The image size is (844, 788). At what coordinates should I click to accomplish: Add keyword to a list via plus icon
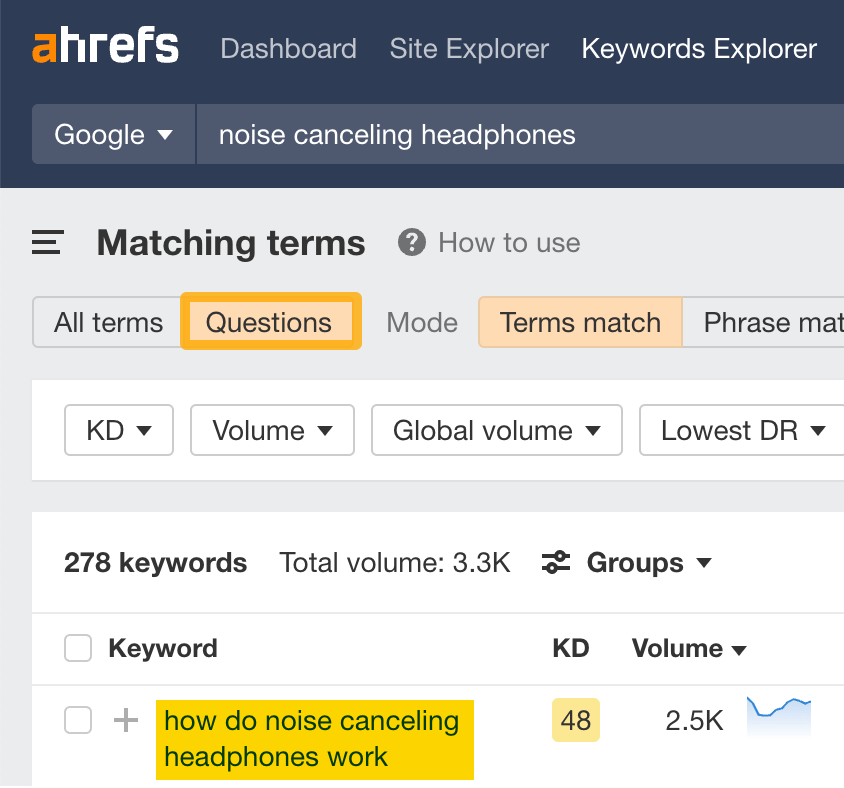pyautogui.click(x=124, y=720)
